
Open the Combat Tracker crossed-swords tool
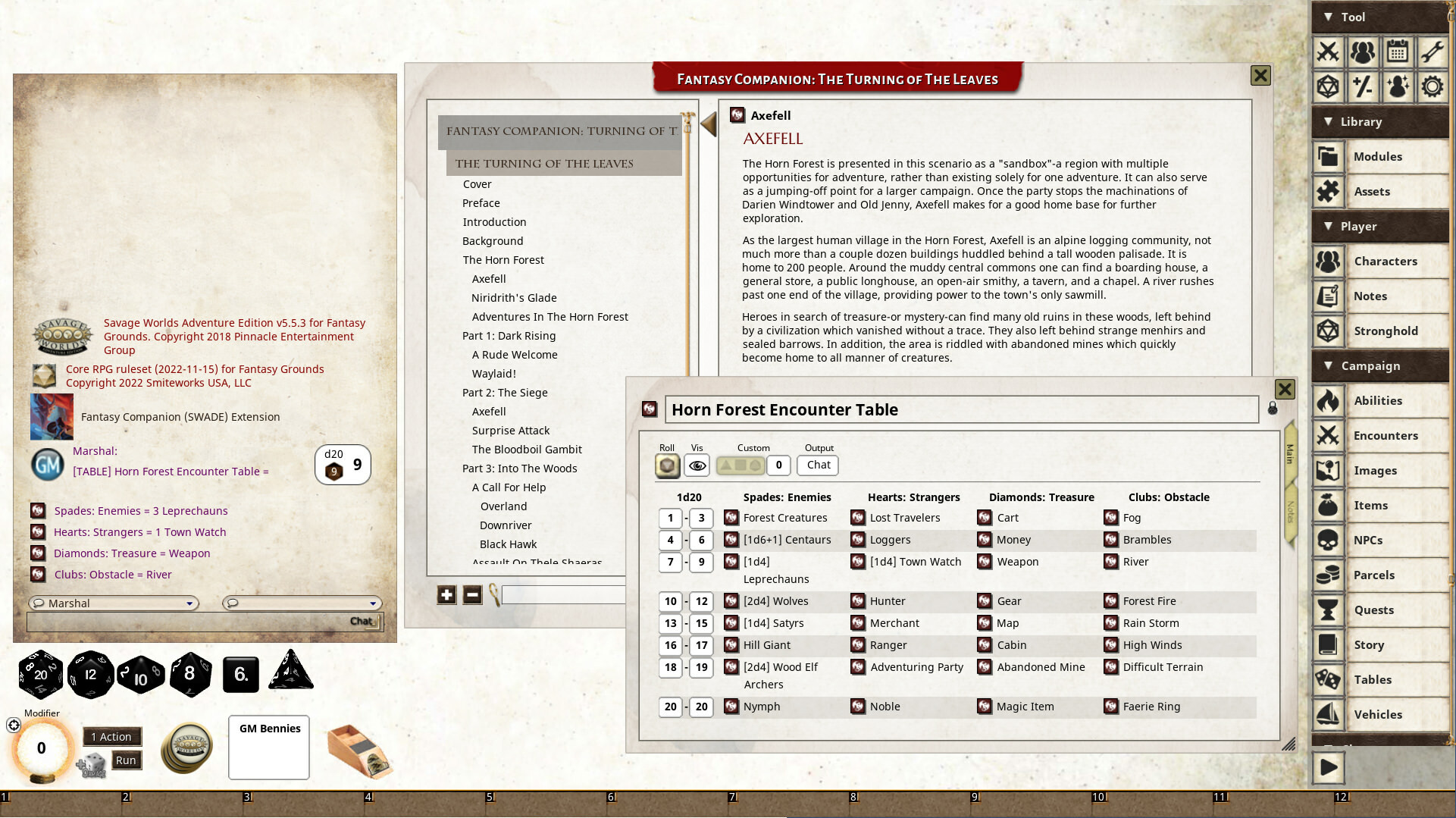click(1329, 52)
